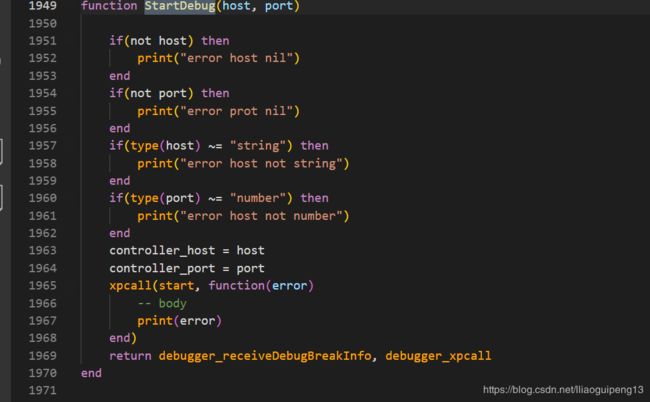Click line number 1957 in the gutter
650x402 pixels.
click(x=43, y=145)
